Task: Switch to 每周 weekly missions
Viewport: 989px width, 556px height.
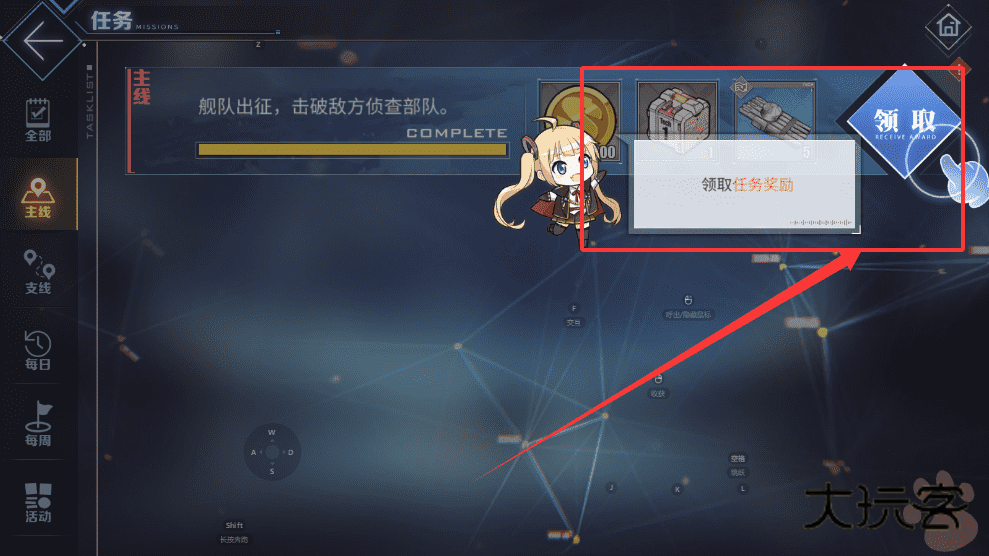Action: coord(38,424)
